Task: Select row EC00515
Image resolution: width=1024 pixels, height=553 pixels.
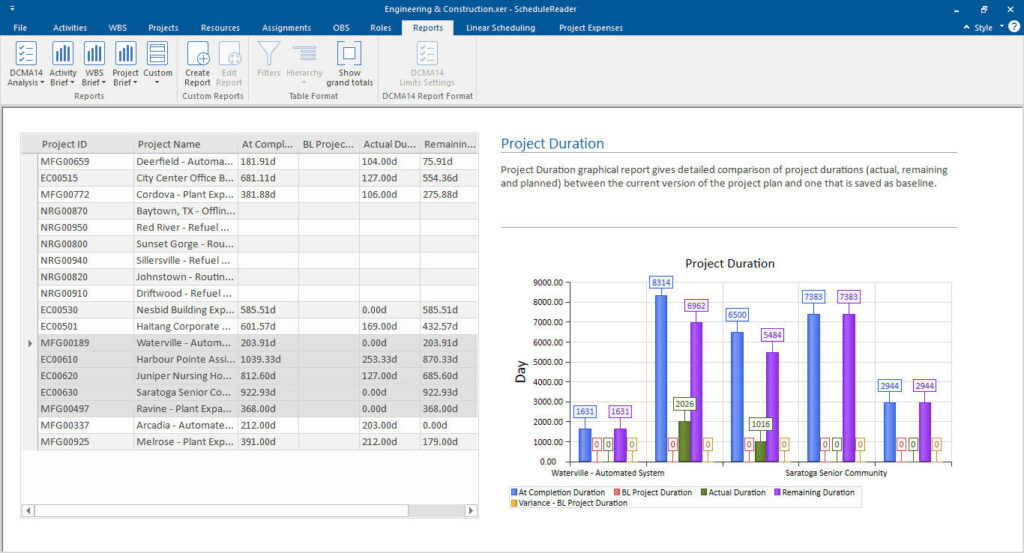Action: point(249,178)
